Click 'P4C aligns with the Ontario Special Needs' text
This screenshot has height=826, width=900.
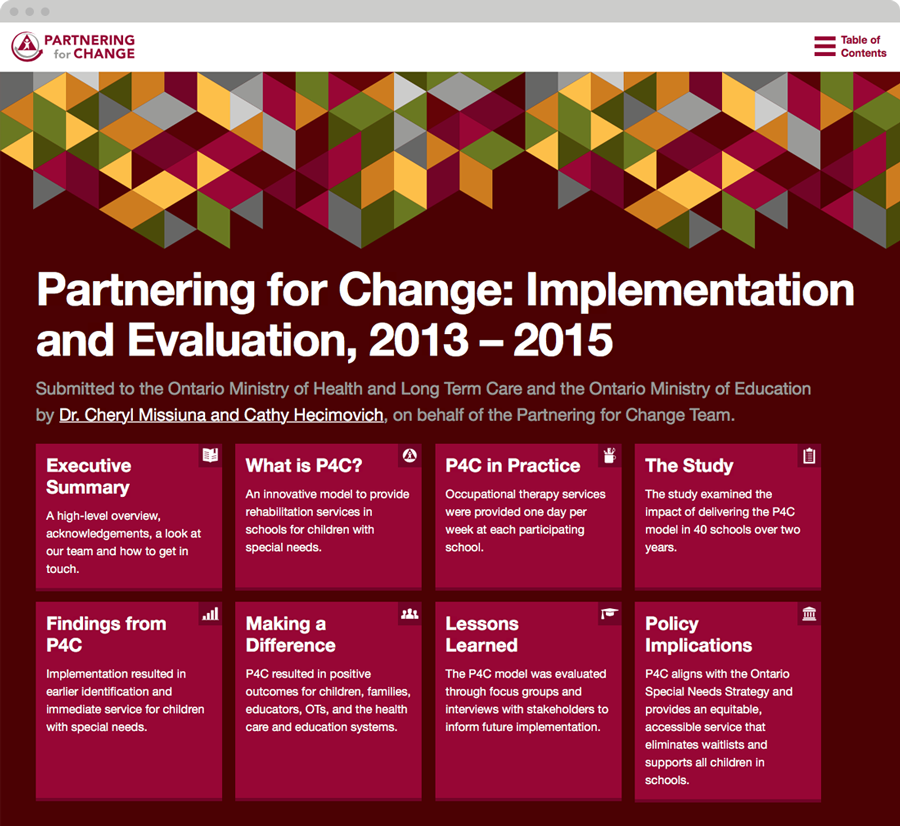[719, 727]
